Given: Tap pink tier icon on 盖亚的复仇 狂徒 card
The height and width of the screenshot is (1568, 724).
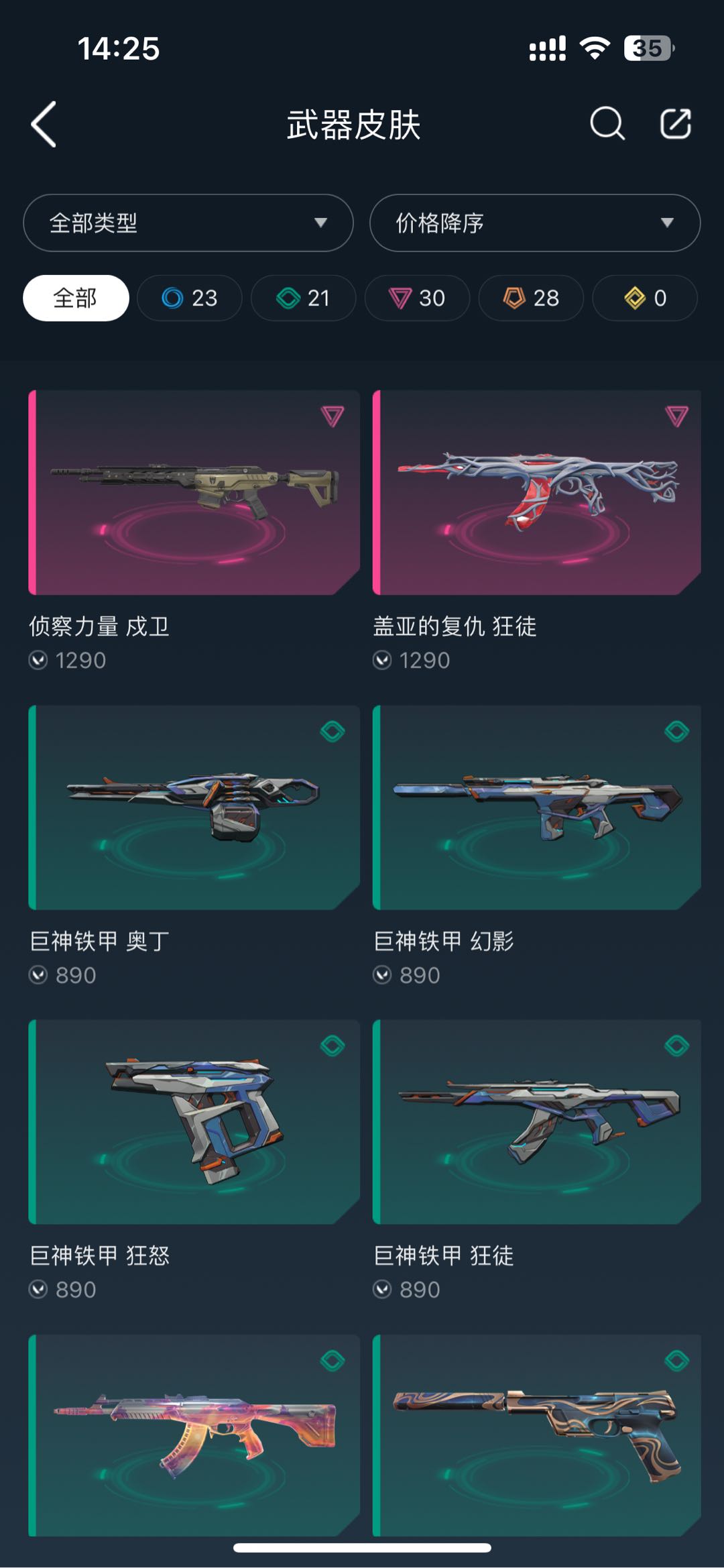Looking at the screenshot, I should tap(676, 416).
